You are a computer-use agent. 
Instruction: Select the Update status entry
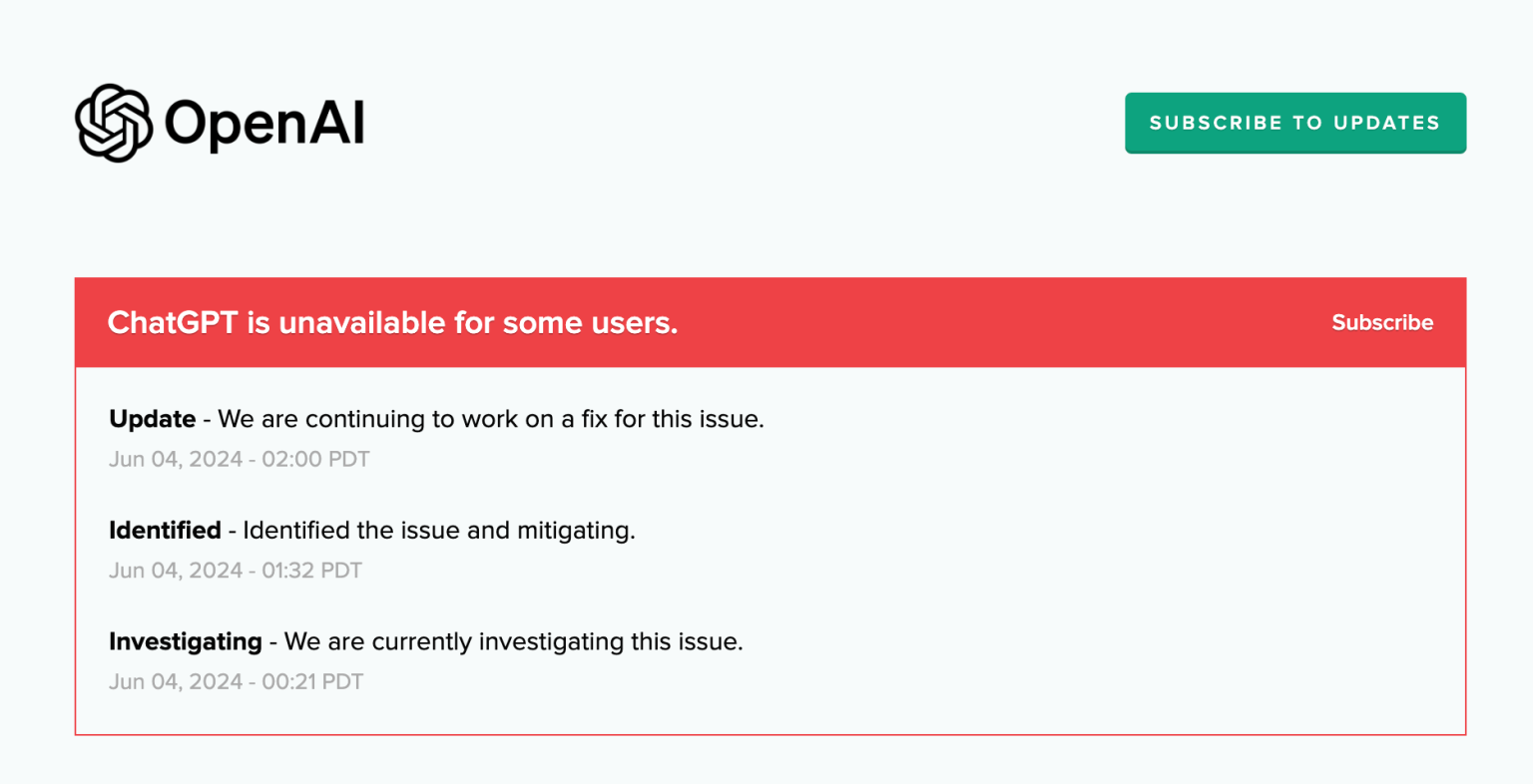pyautogui.click(x=436, y=419)
